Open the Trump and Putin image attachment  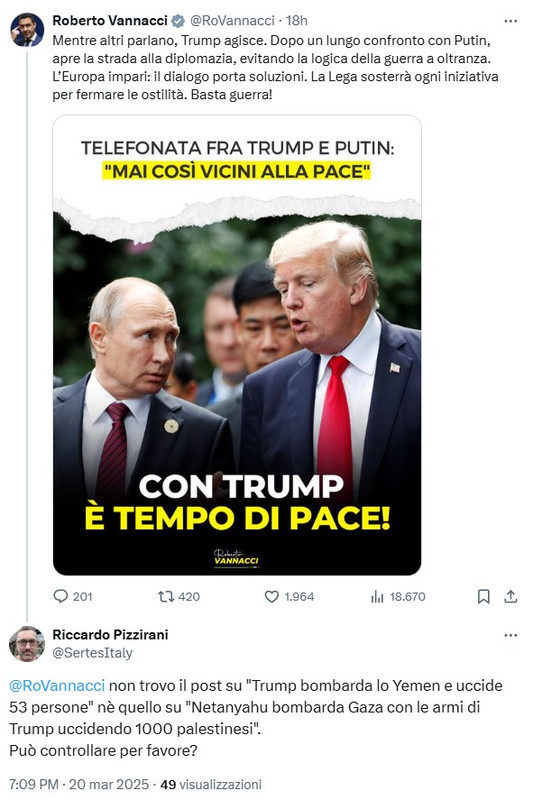click(x=237, y=345)
